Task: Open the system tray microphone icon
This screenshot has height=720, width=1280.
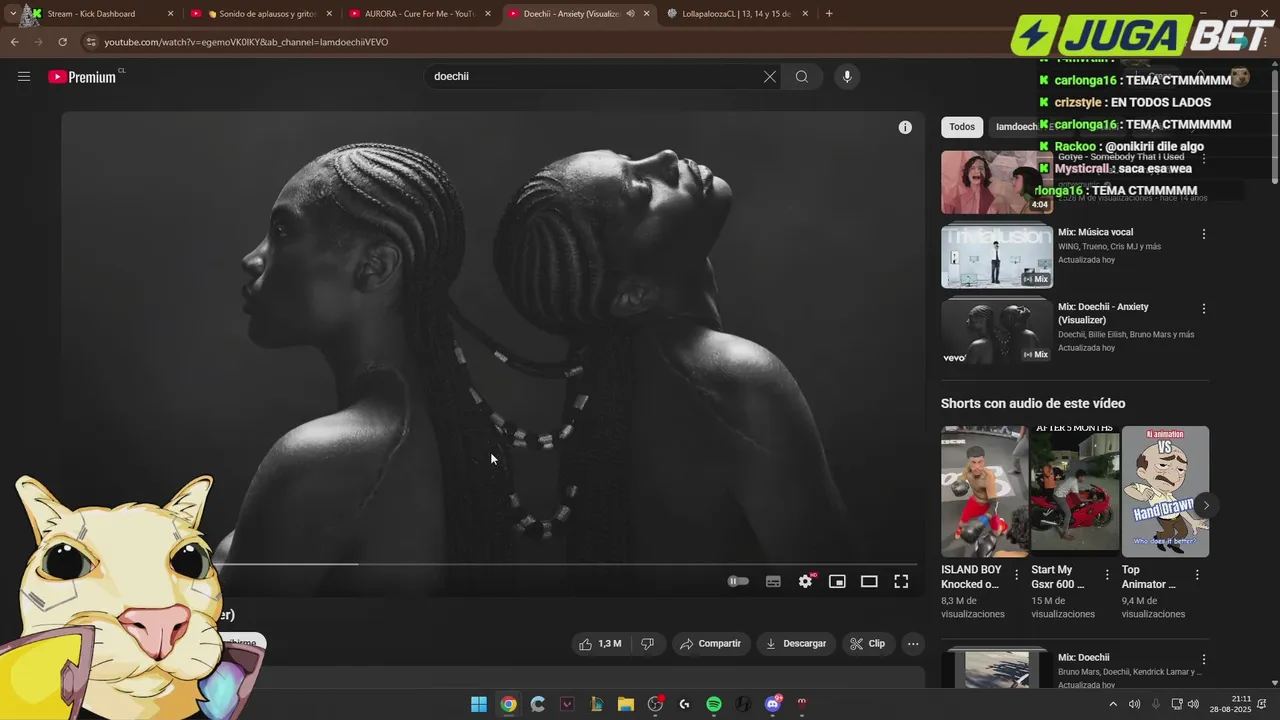Action: [1156, 704]
